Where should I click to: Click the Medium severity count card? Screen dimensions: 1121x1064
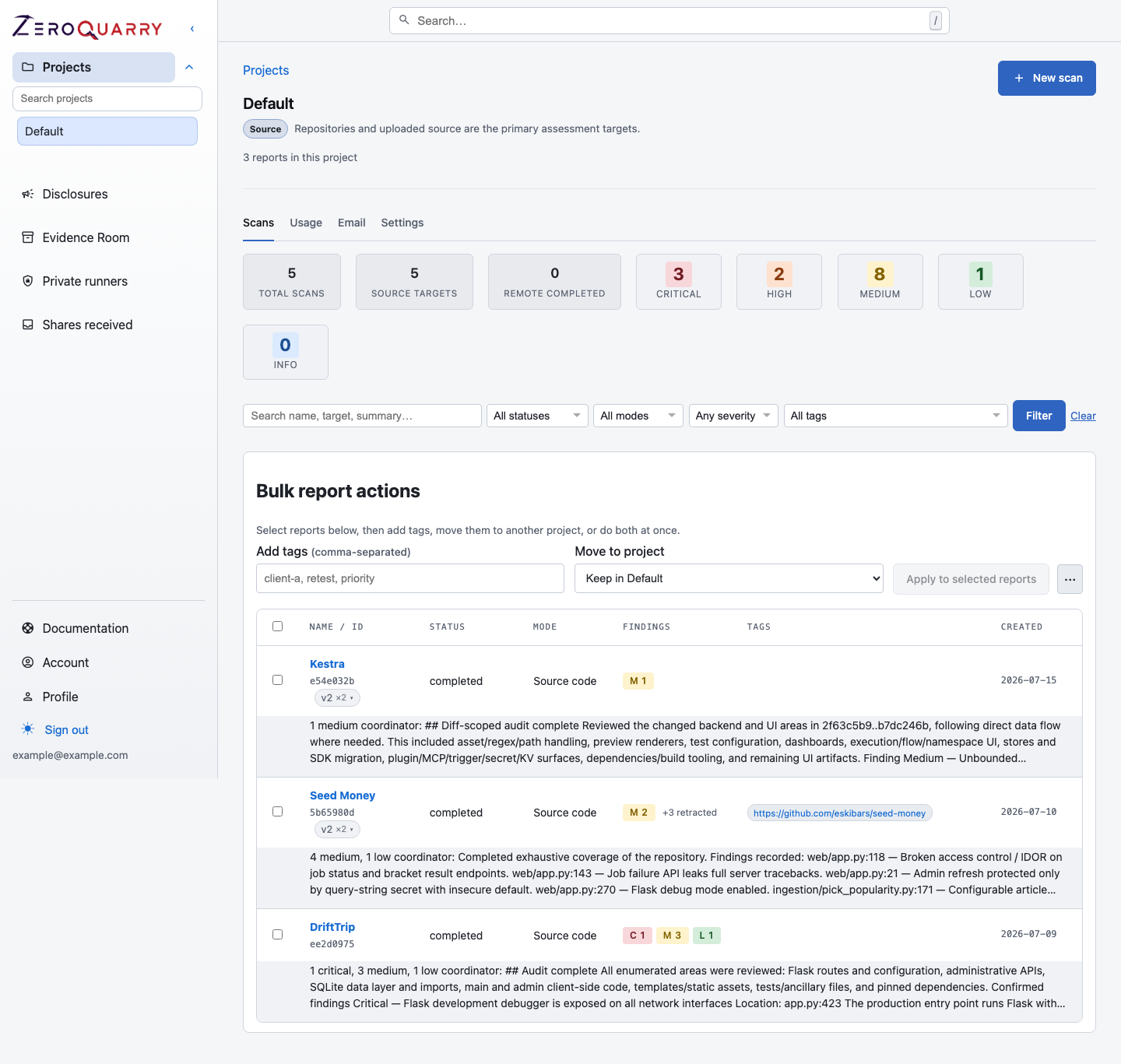880,282
